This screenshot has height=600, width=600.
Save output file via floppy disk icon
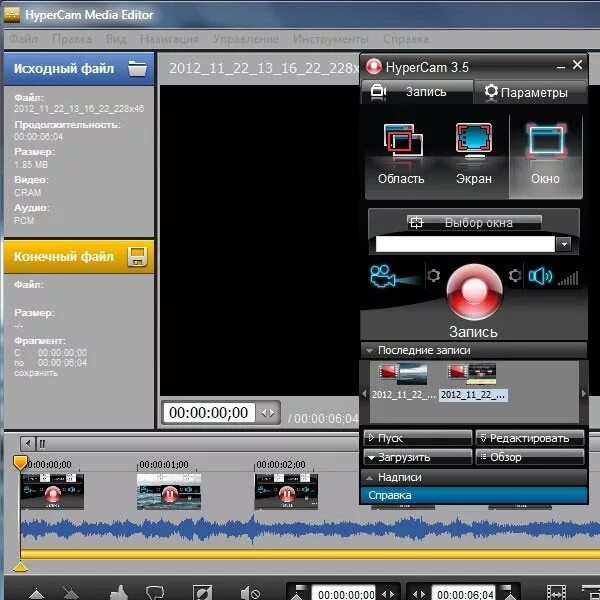(x=137, y=256)
